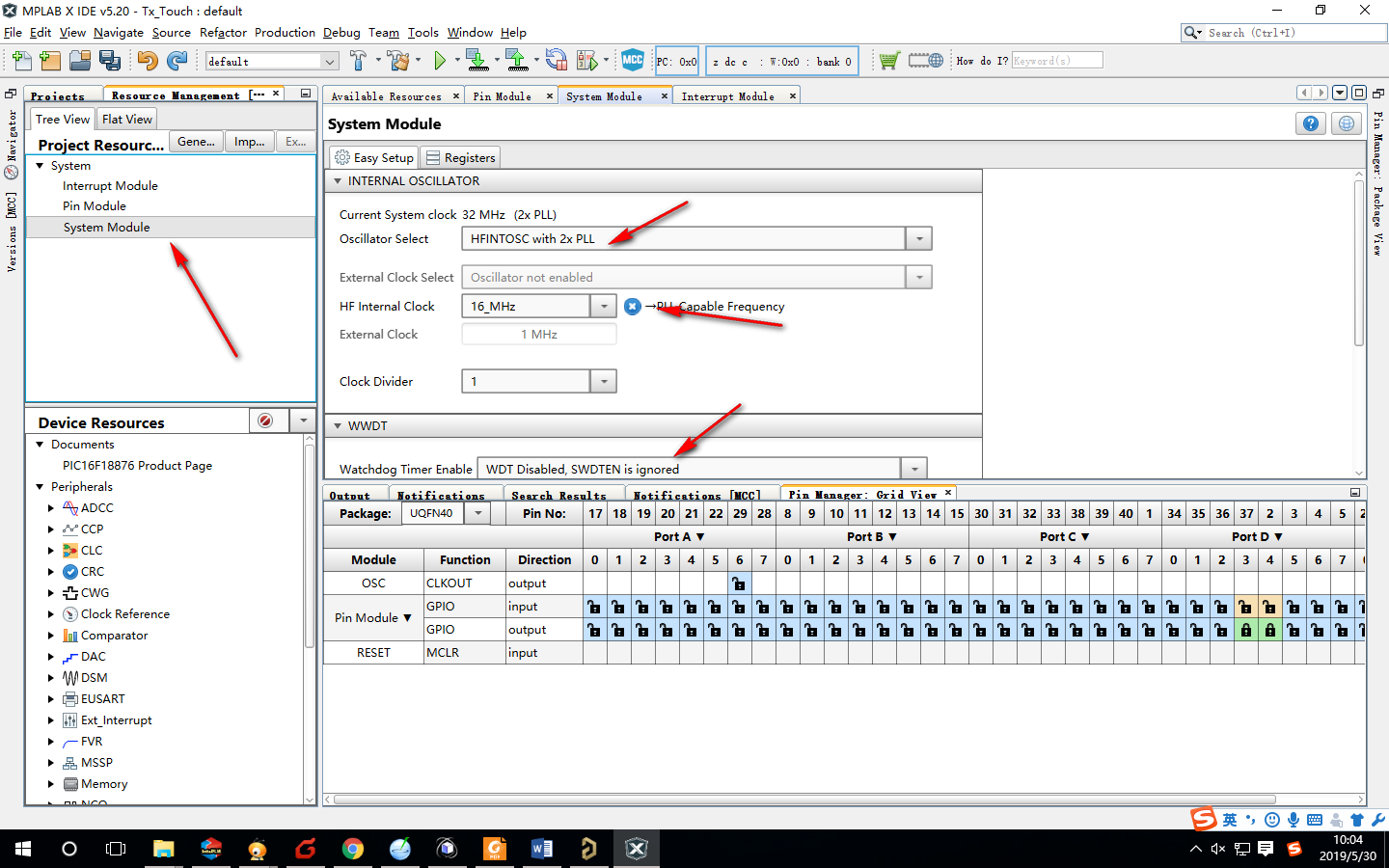Click the Redo arrow icon
The image size is (1389, 868).
click(177, 61)
